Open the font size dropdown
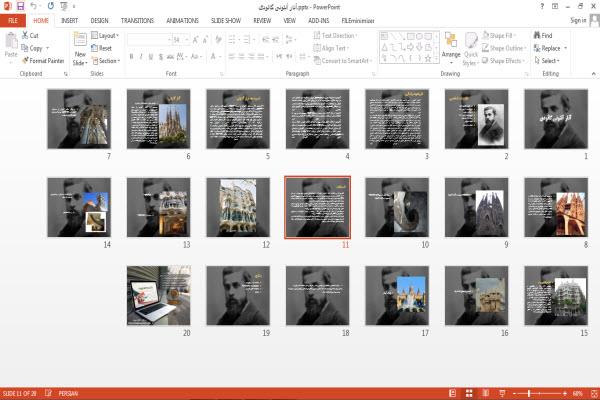This screenshot has width=600, height=400. 181,39
